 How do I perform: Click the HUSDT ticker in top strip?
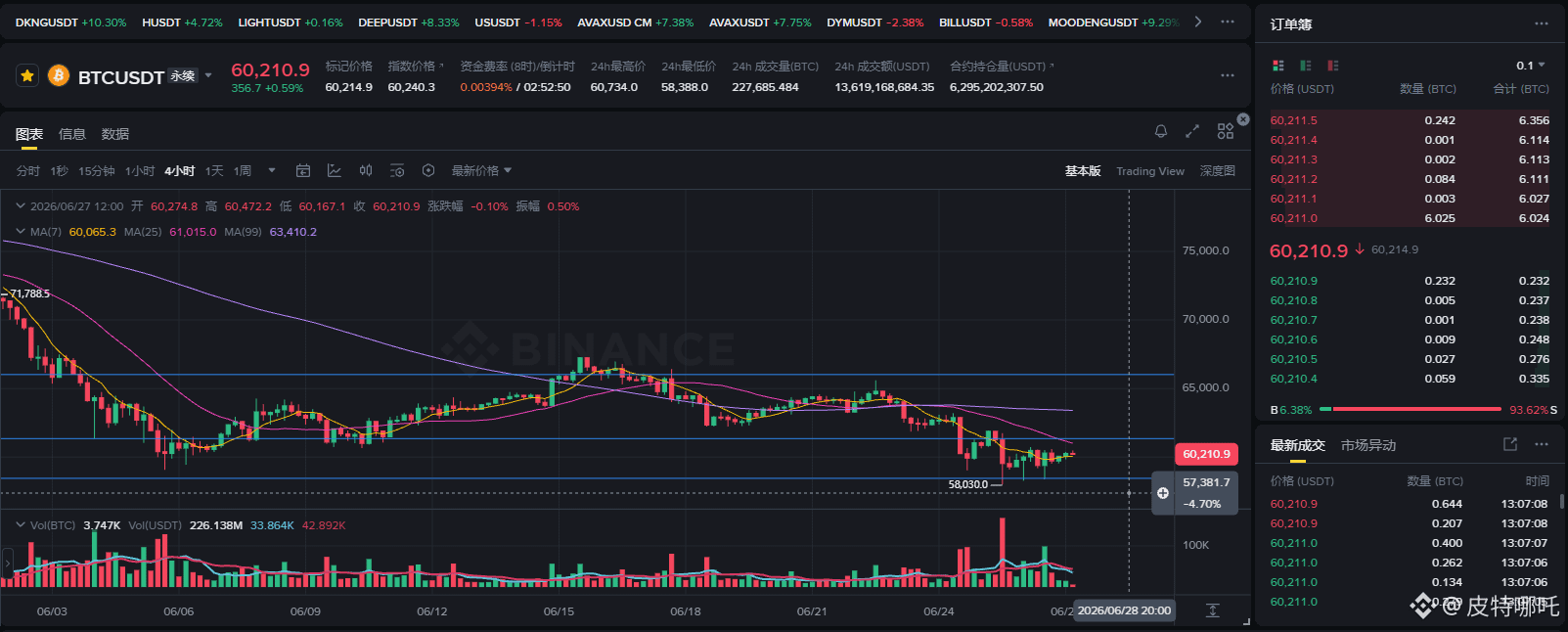pyautogui.click(x=182, y=22)
